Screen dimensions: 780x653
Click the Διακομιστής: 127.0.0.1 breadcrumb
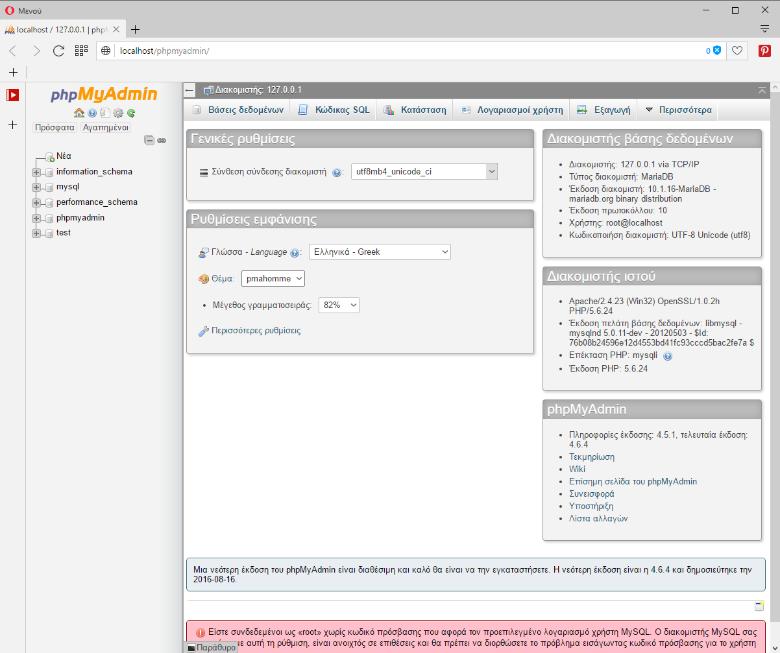click(x=258, y=90)
